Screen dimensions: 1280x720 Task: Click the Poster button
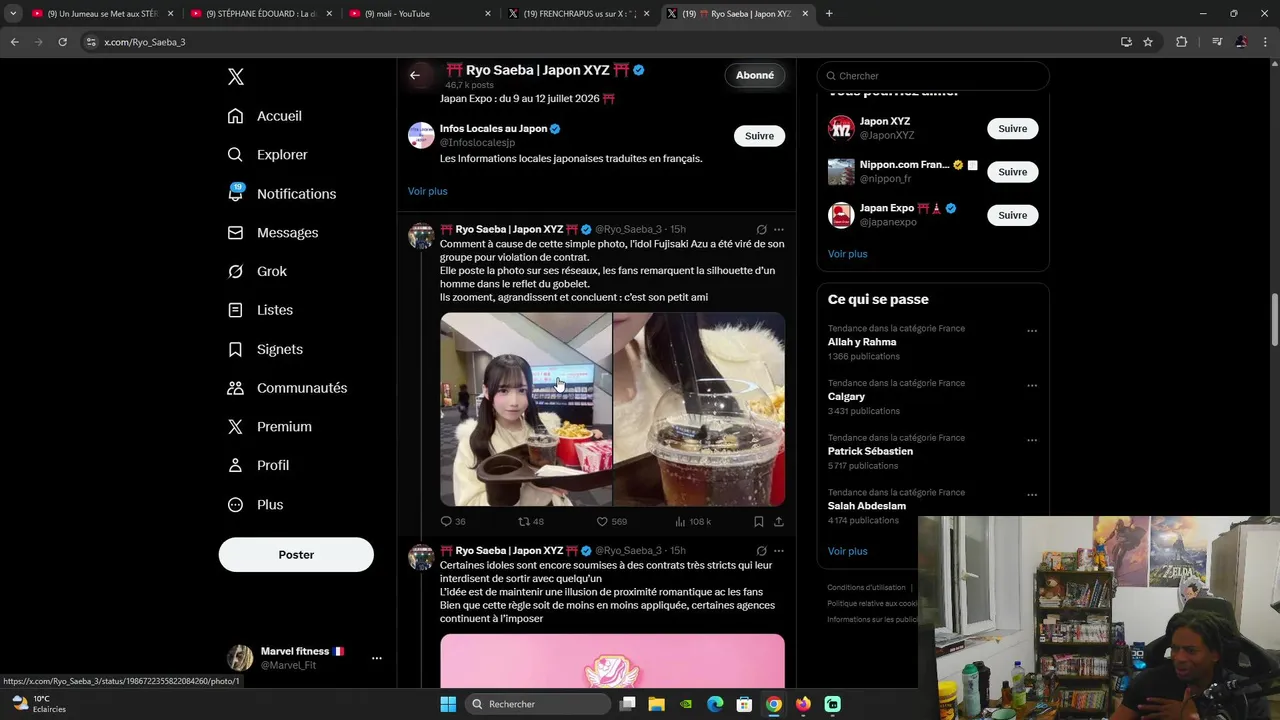click(x=296, y=555)
